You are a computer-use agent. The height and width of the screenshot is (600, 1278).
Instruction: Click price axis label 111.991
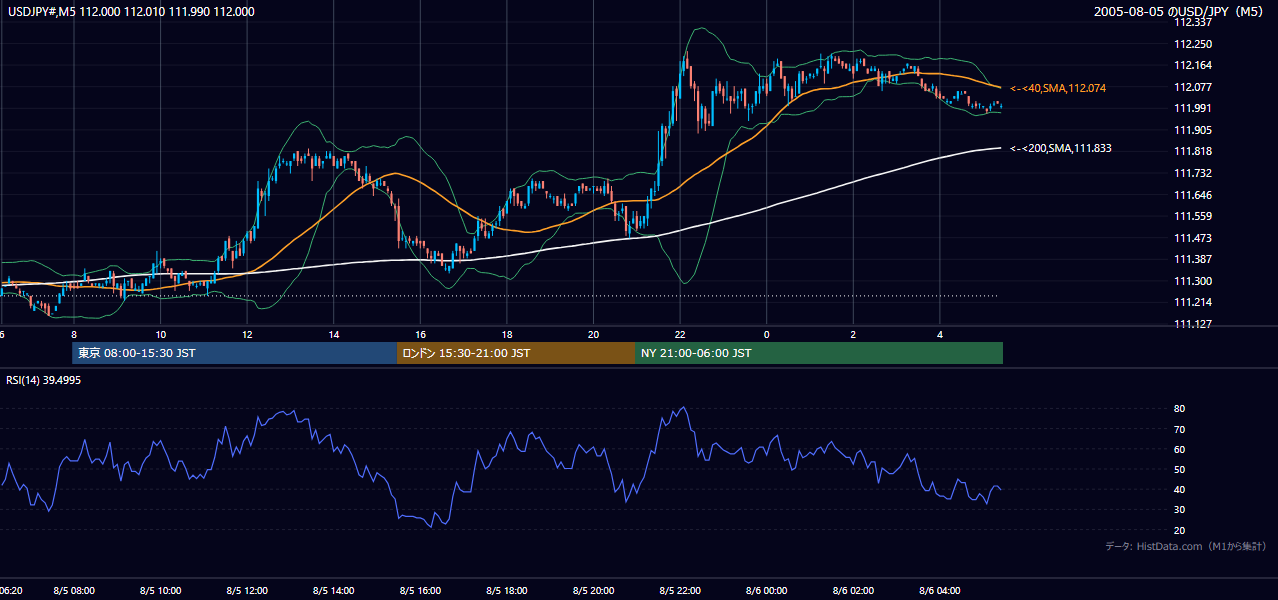coord(1194,109)
